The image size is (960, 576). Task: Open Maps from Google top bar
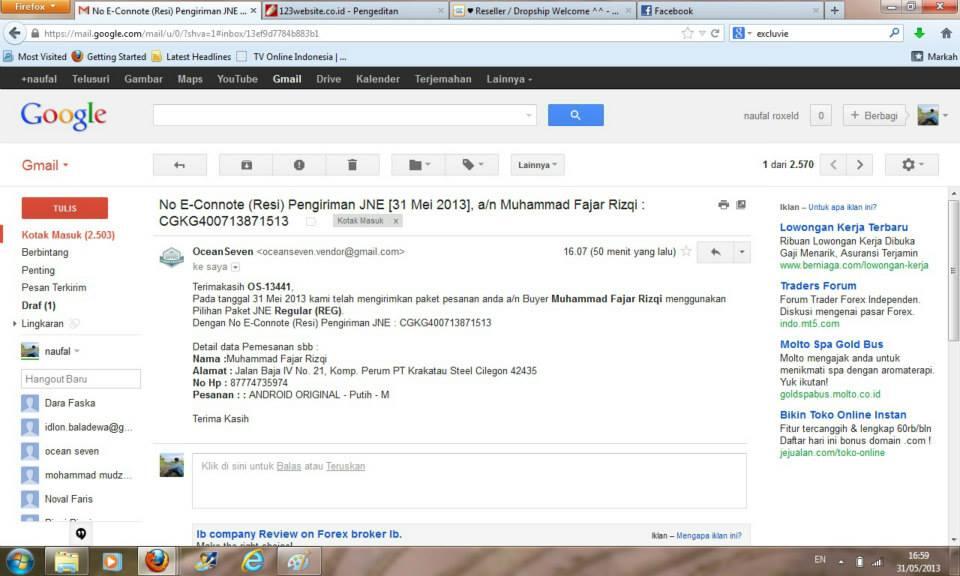tap(190, 79)
